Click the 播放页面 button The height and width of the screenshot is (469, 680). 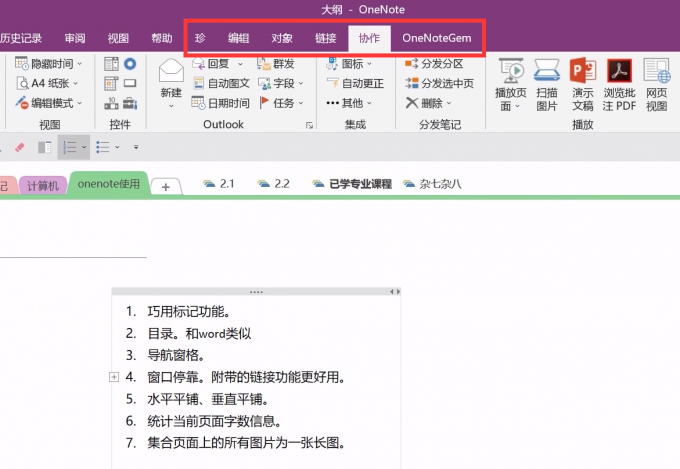coord(510,85)
